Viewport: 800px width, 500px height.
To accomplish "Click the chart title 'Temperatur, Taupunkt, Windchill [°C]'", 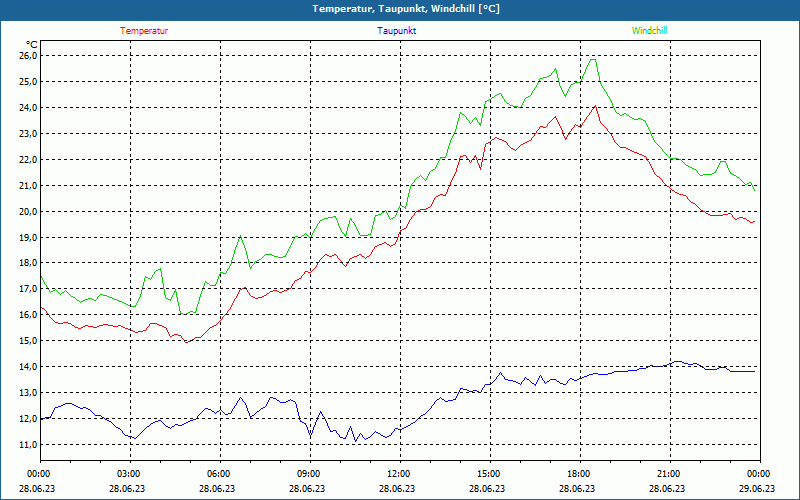I will [406, 9].
